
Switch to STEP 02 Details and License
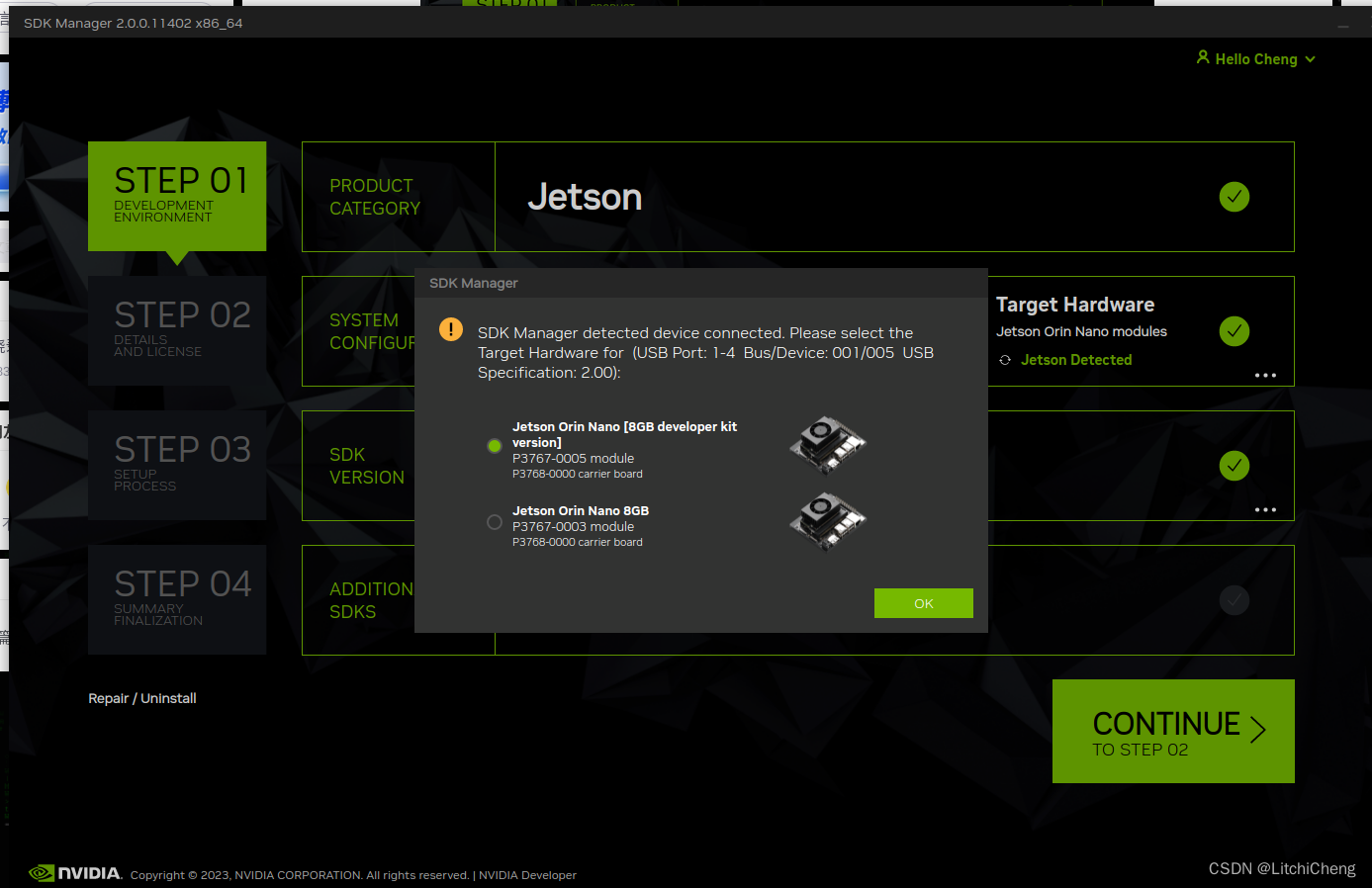pyautogui.click(x=176, y=330)
